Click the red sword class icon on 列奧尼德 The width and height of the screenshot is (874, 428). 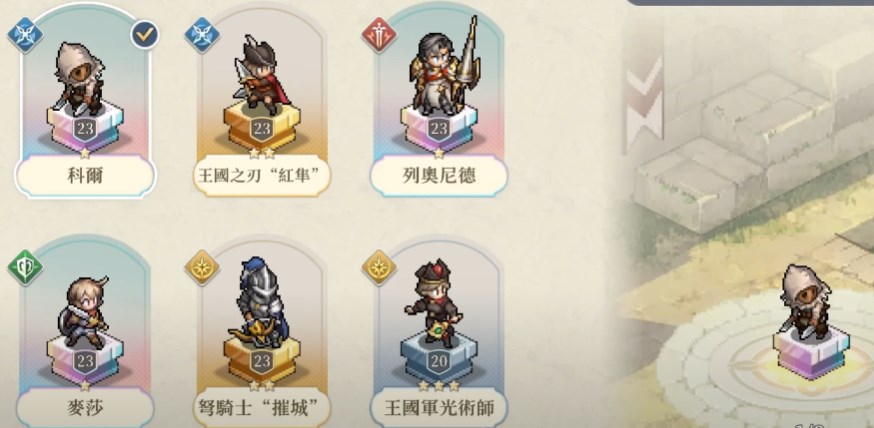point(379,35)
